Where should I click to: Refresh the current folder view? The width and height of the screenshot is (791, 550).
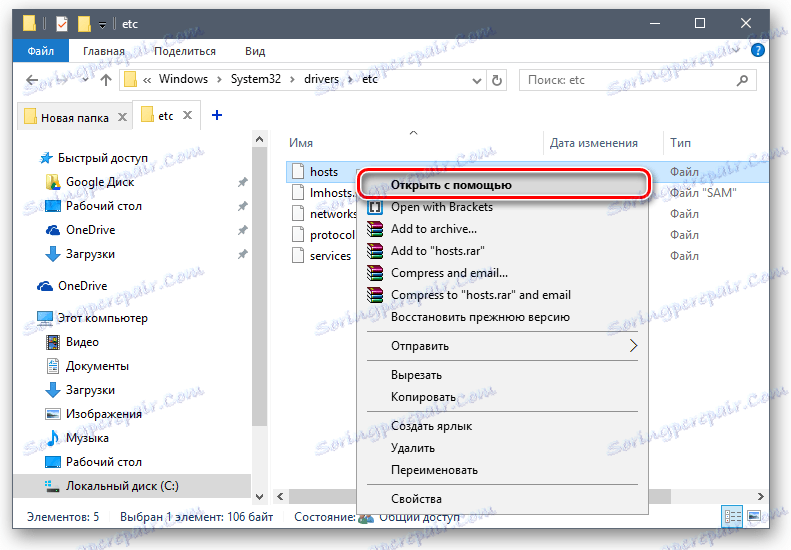497,80
